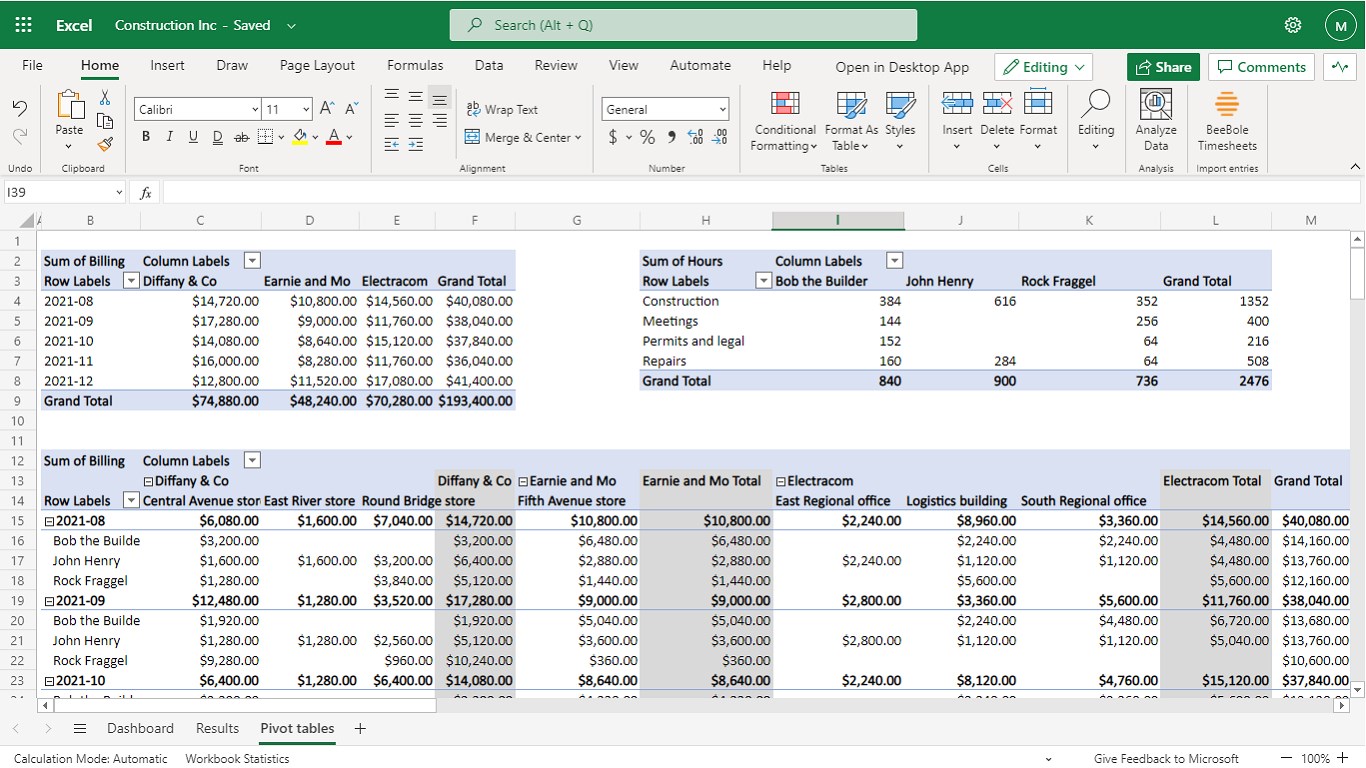Click the Cut scissors icon

(x=105, y=98)
